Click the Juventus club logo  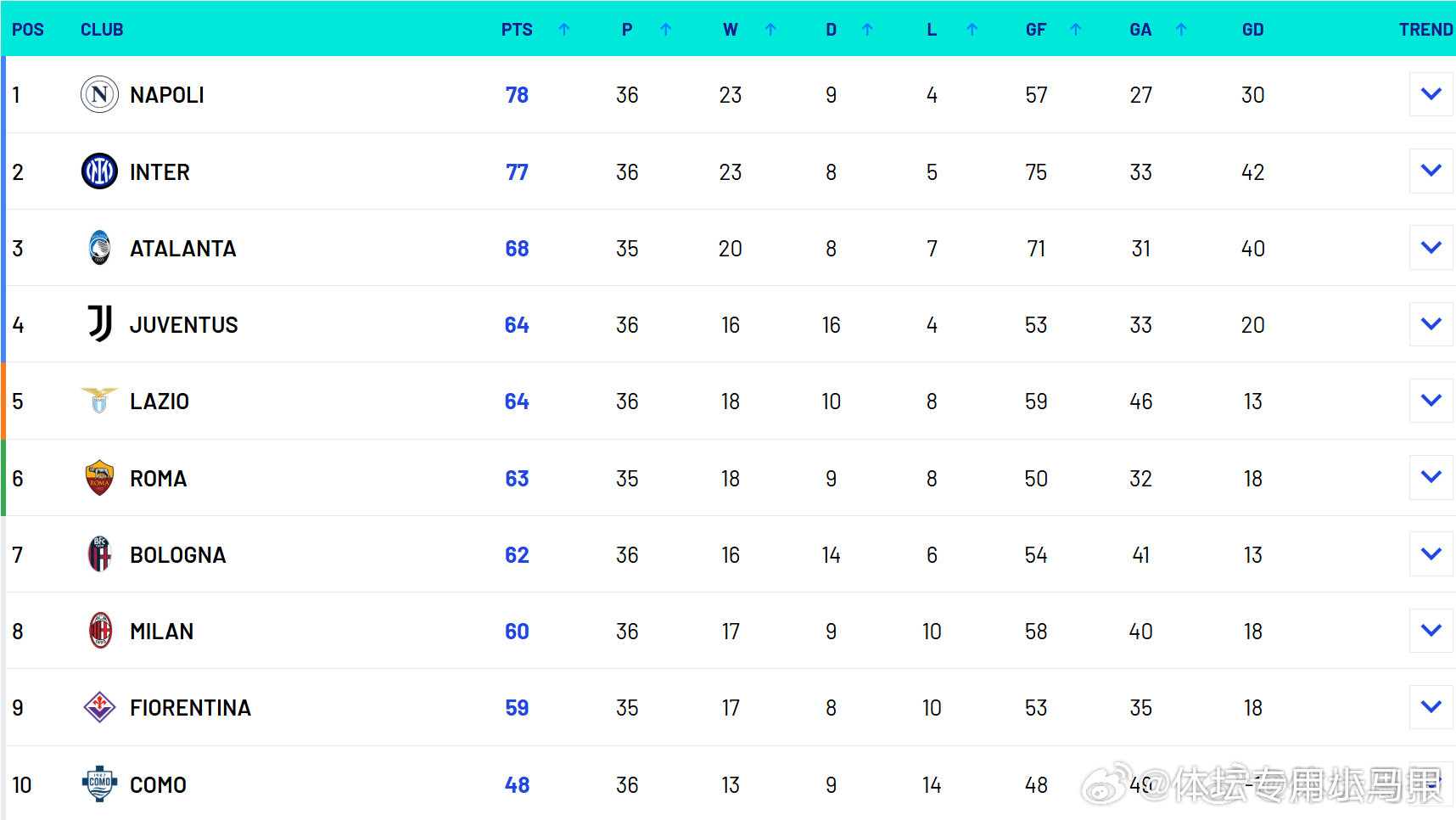[x=99, y=324]
